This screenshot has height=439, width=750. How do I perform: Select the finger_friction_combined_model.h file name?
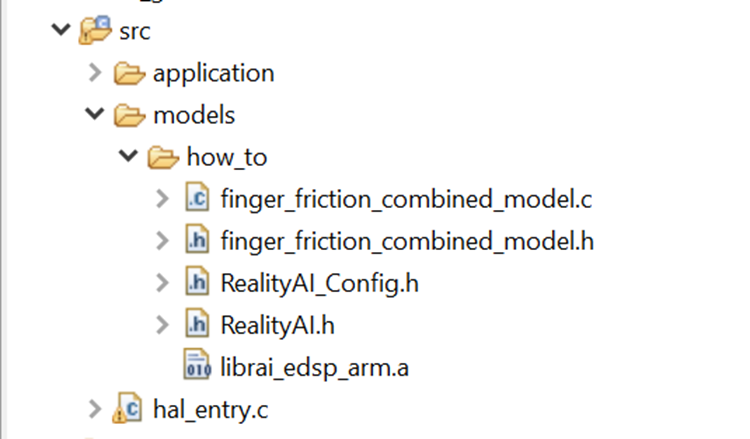tap(407, 241)
